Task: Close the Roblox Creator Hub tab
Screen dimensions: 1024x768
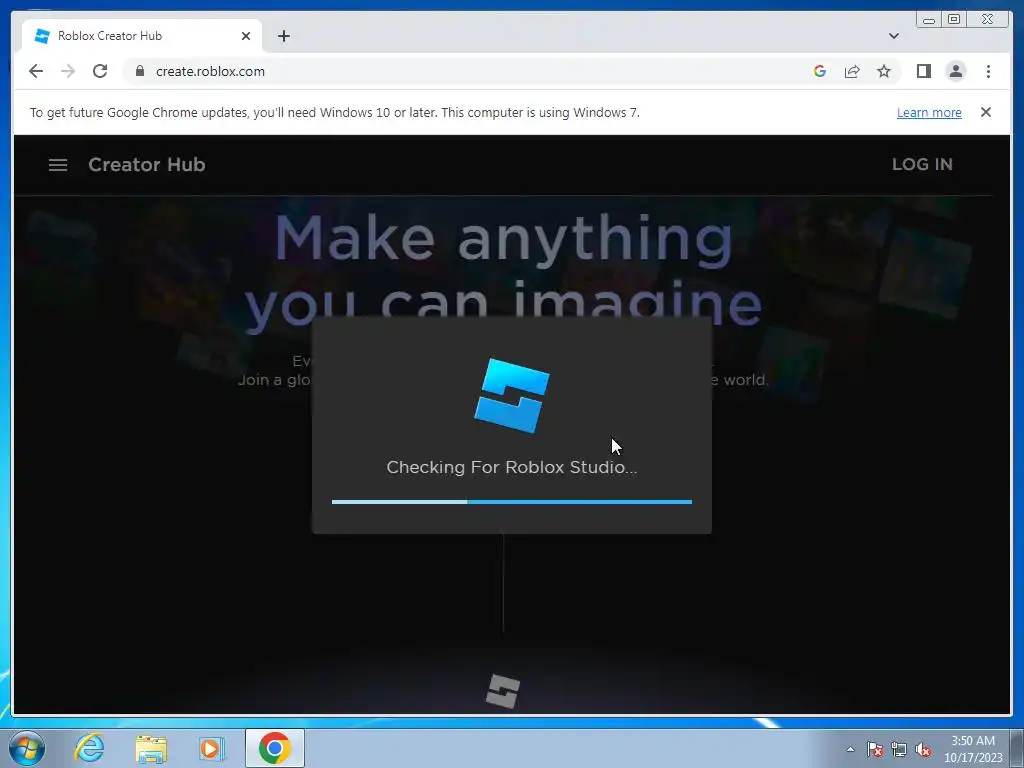Action: click(x=246, y=36)
